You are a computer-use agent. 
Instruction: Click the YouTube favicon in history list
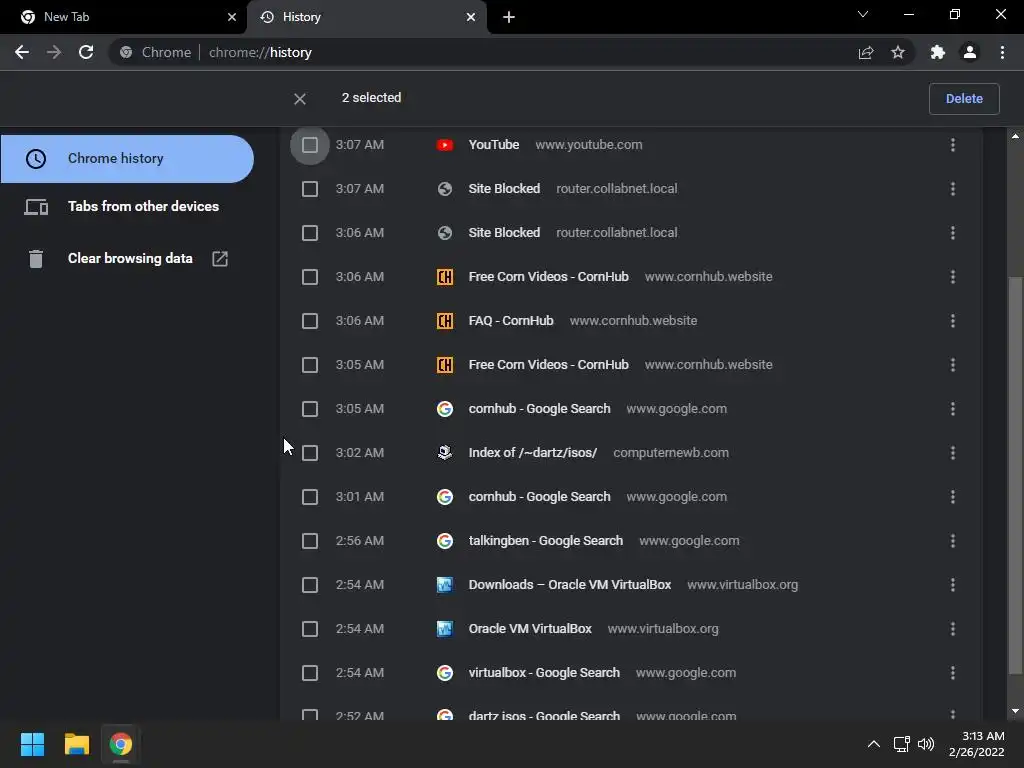pos(445,145)
